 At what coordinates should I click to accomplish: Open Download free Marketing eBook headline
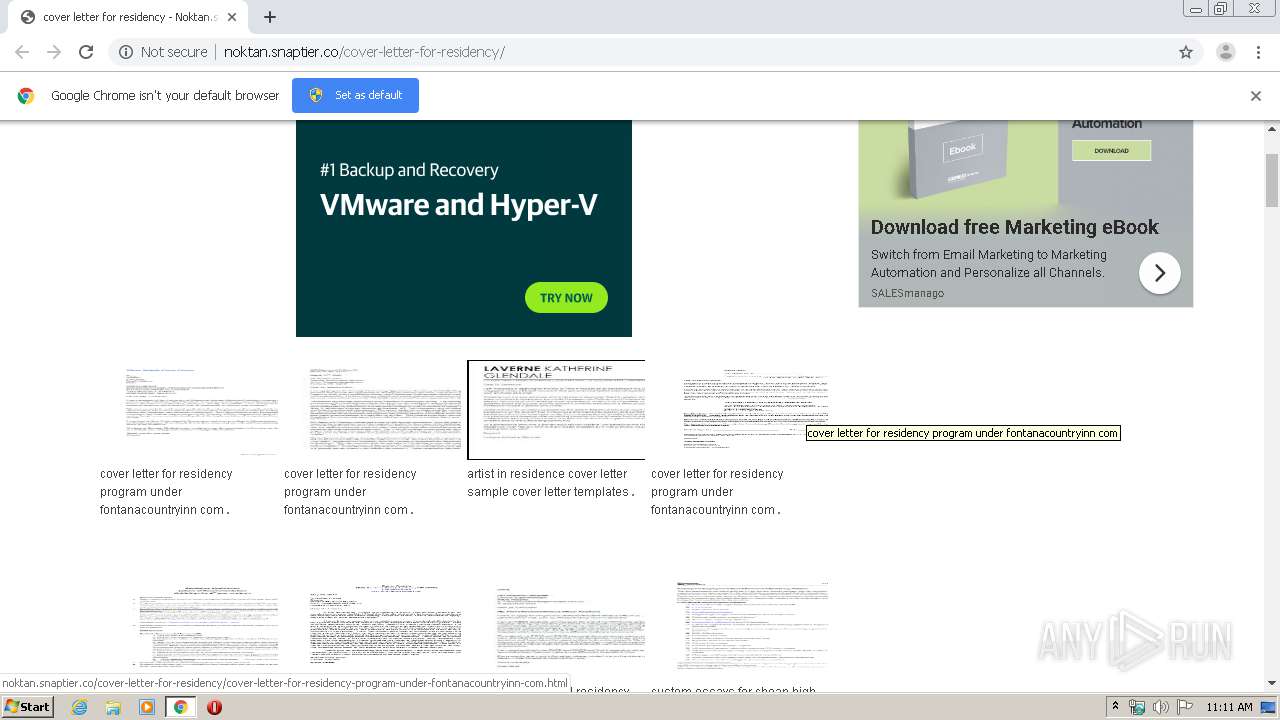1014,227
